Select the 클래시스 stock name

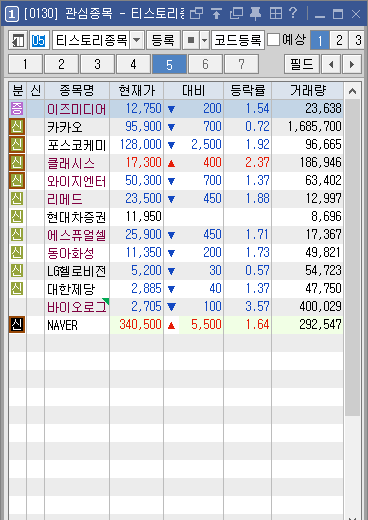click(71, 163)
